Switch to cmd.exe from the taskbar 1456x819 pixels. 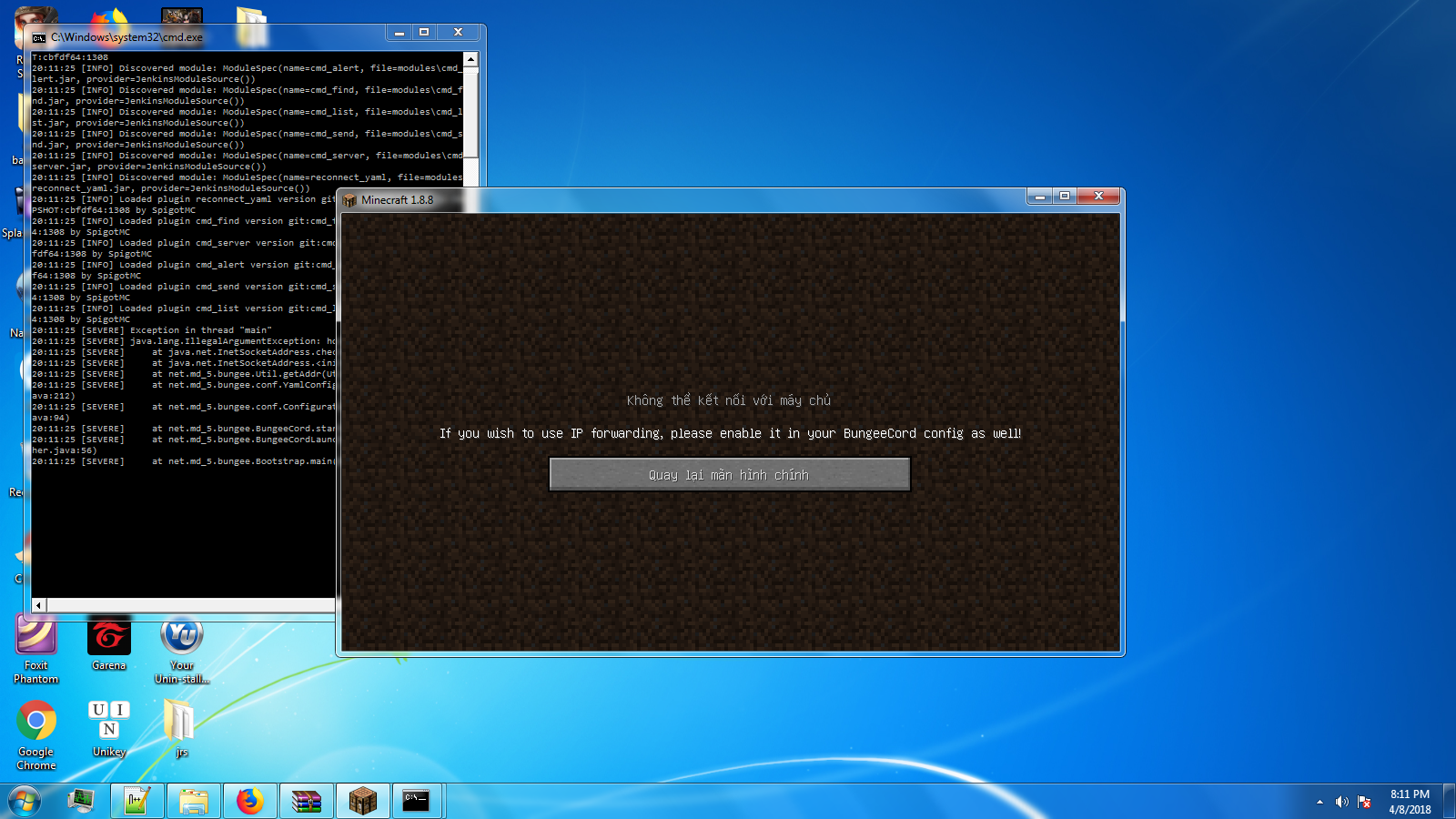coord(417,801)
